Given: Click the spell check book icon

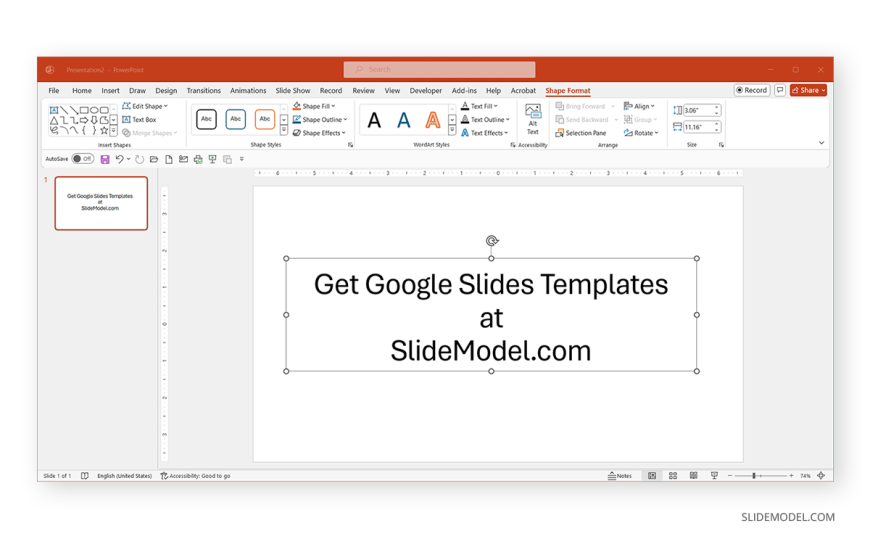Looking at the screenshot, I should [84, 476].
